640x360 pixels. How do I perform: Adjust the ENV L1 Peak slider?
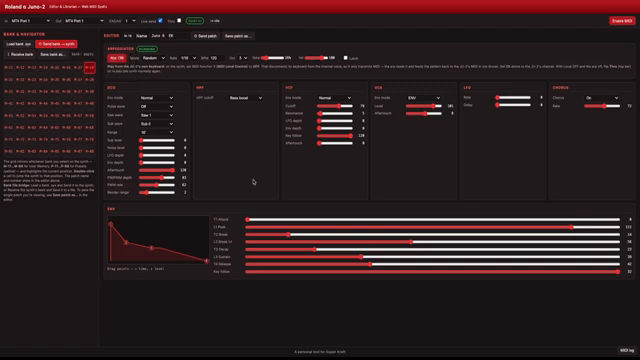433,227
